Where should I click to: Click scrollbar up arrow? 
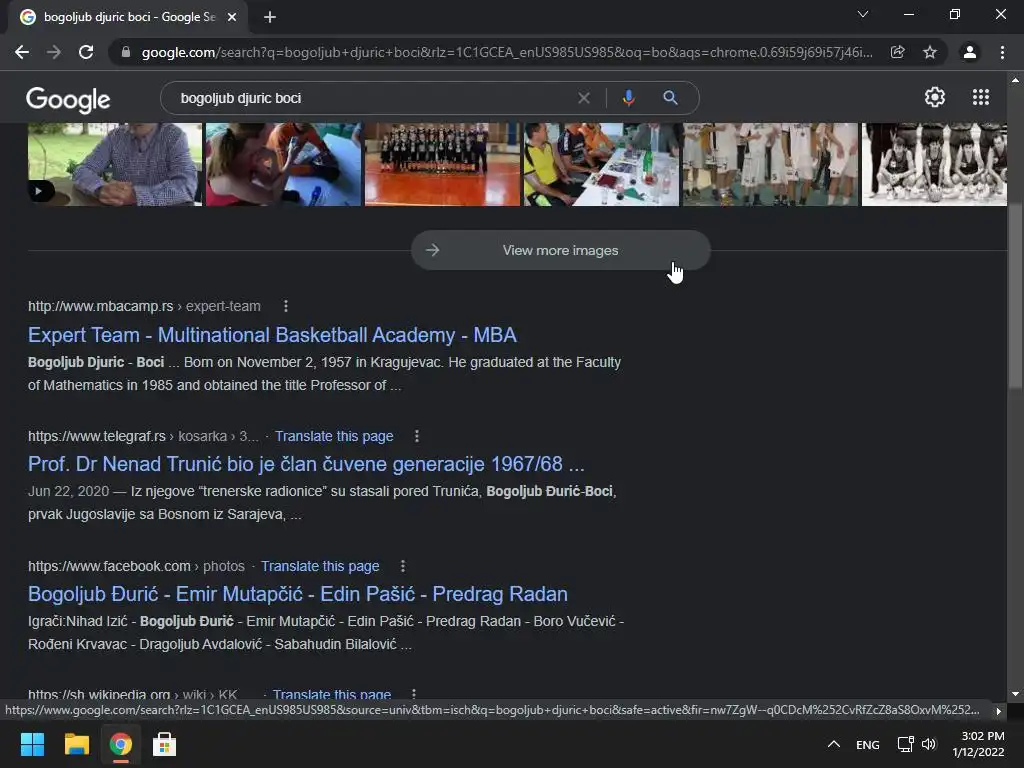pyautogui.click(x=1015, y=80)
